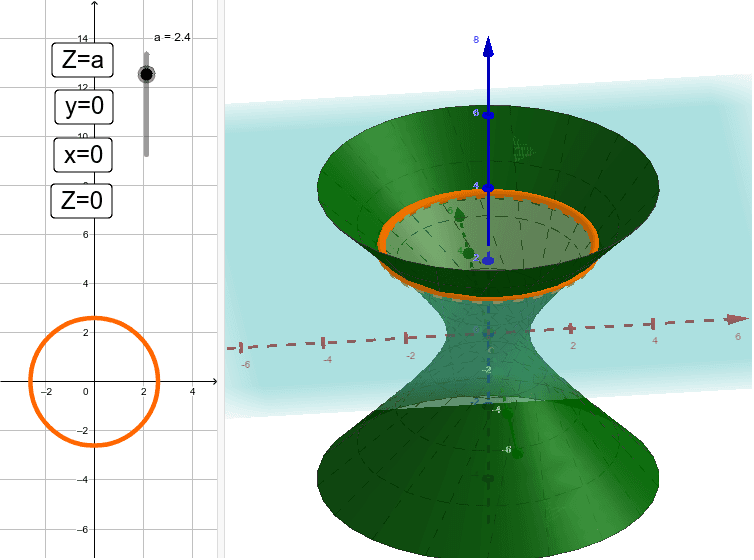Click the a = 2.4 slider label

[172, 37]
